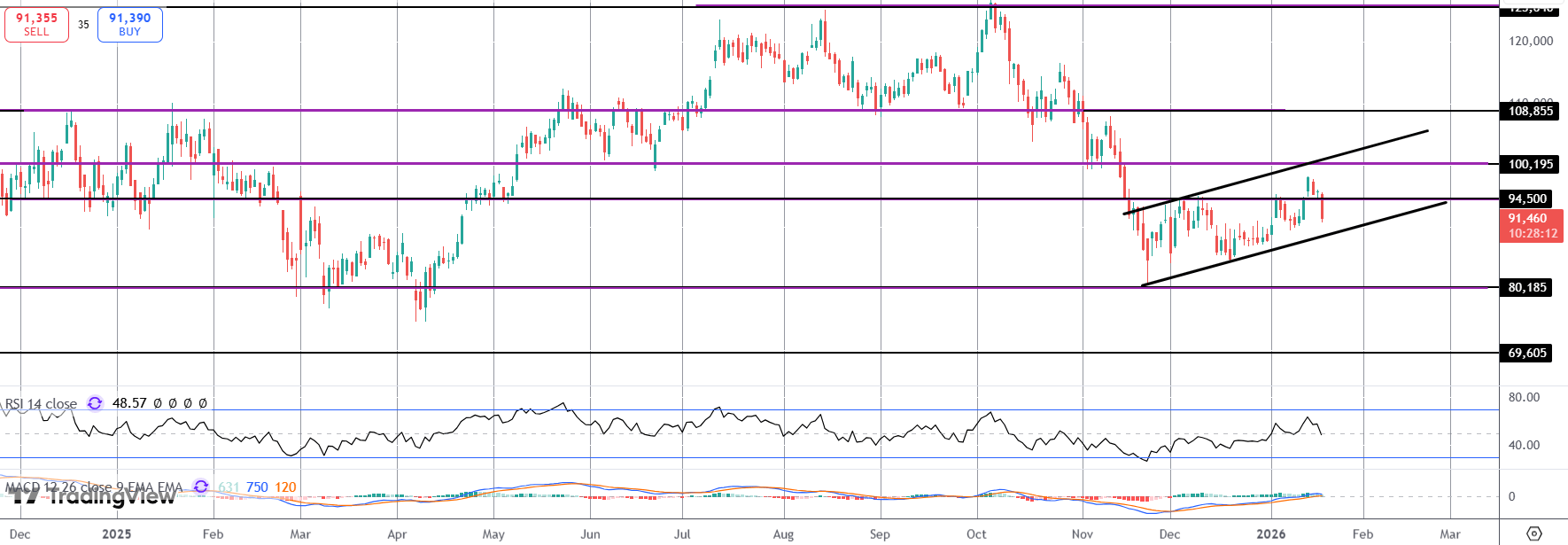Click the 94,500 price level label
1568x545 pixels.
pyautogui.click(x=1527, y=199)
